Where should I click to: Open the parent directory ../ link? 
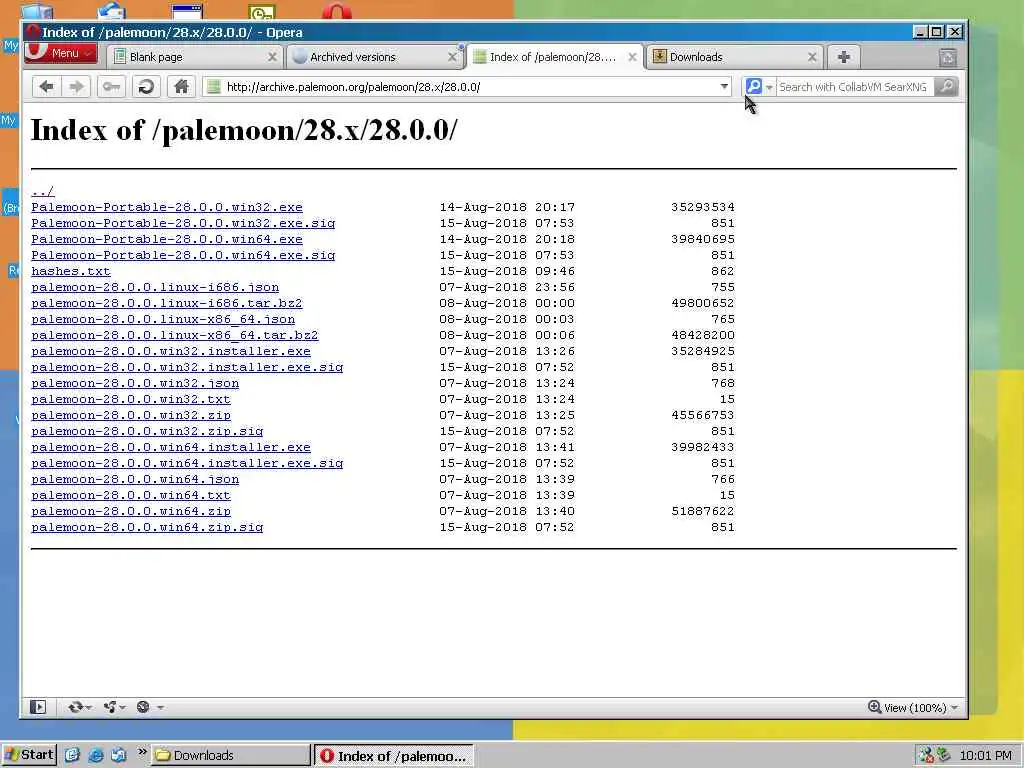42,191
